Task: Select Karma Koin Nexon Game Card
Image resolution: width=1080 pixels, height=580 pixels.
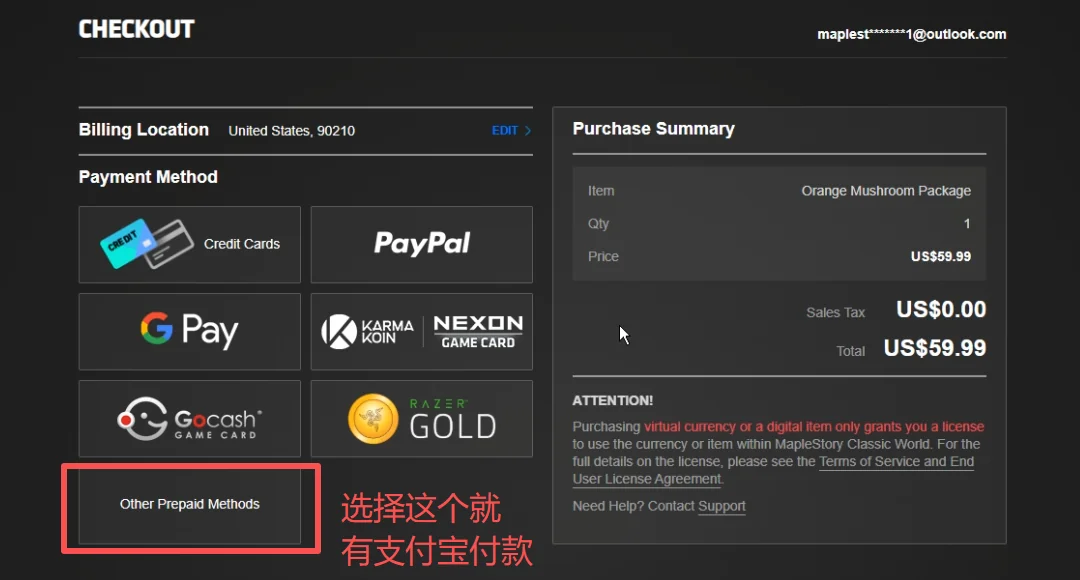Action: coord(422,331)
